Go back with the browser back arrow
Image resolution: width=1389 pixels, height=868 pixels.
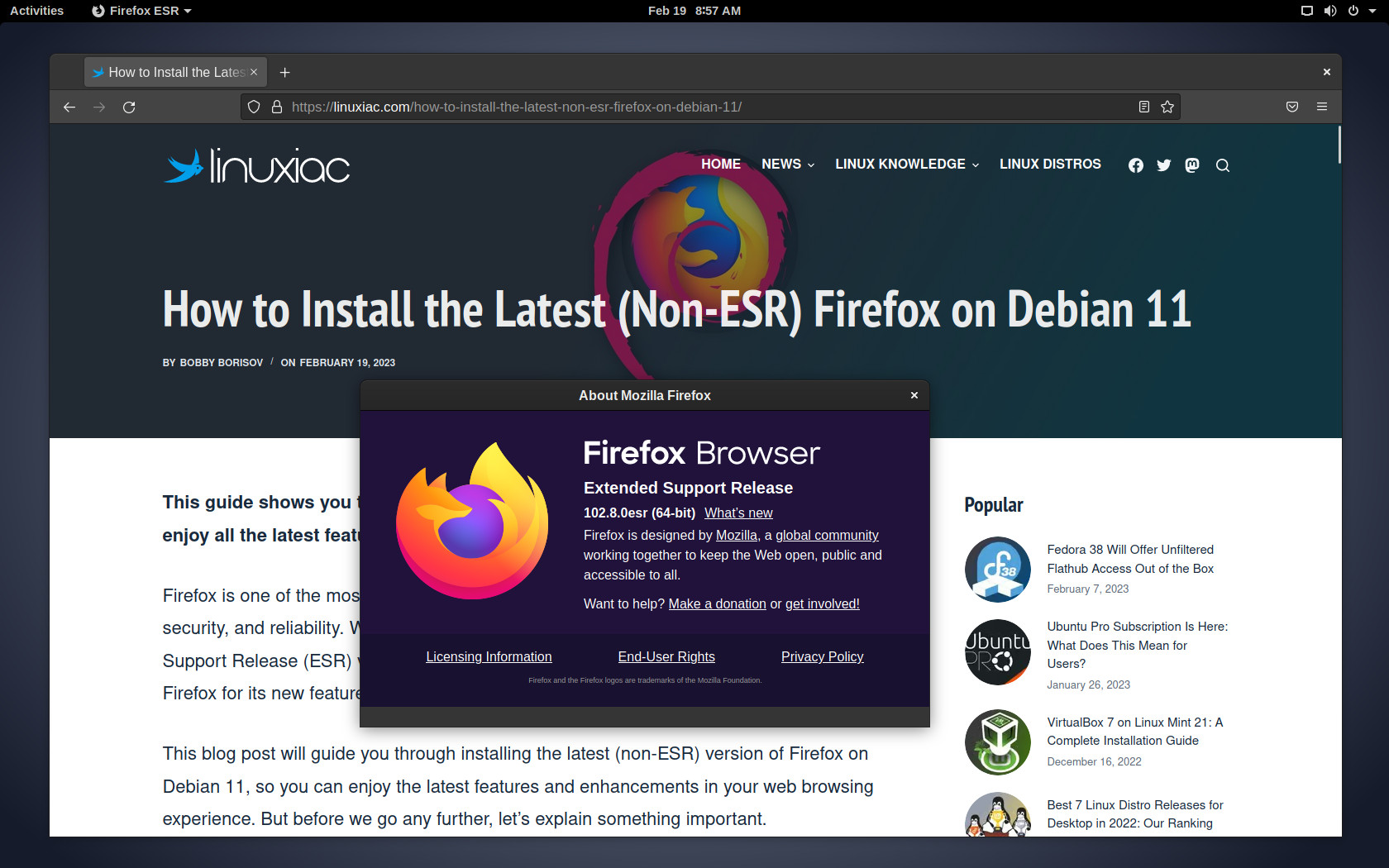(69, 107)
